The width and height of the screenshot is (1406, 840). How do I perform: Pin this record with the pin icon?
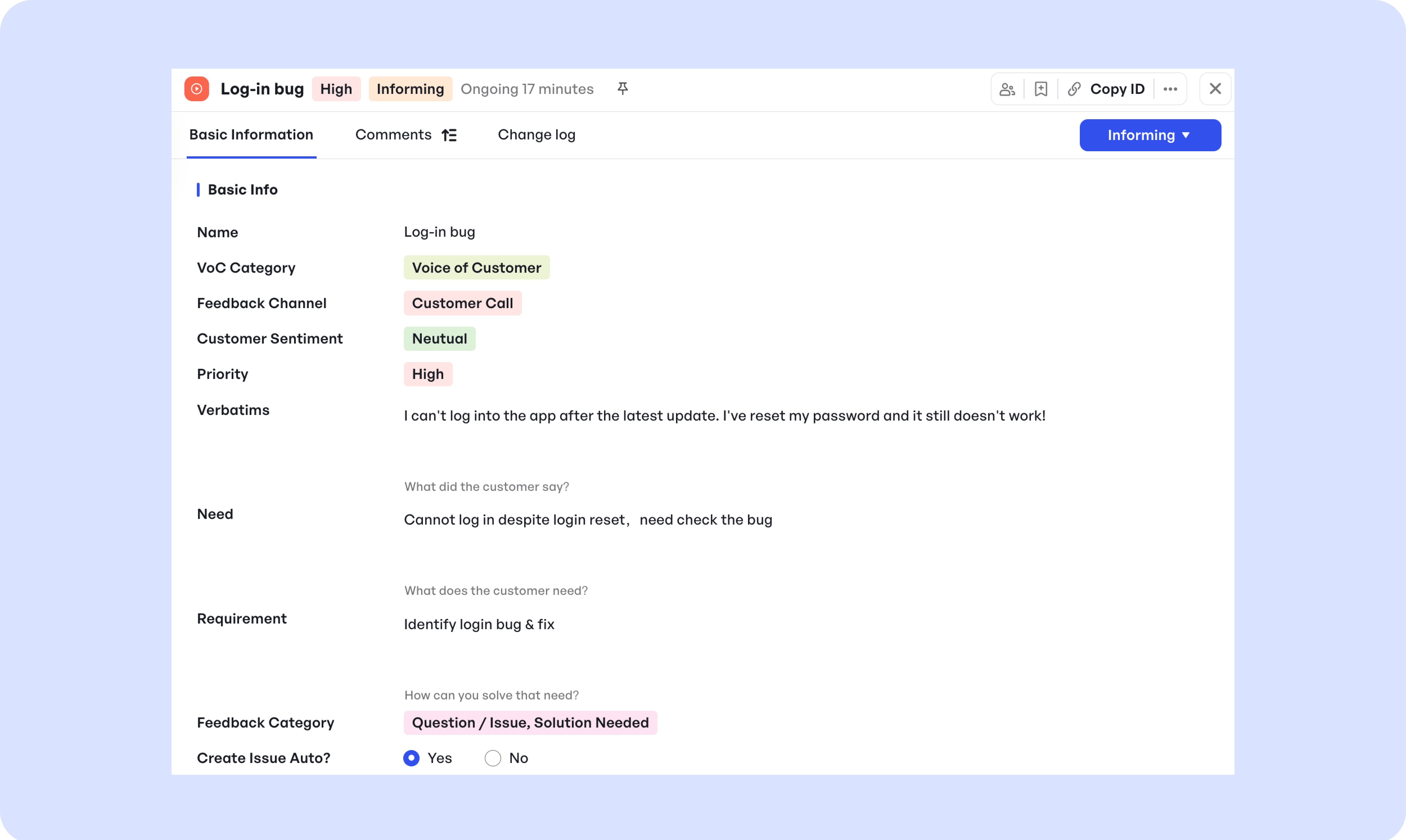623,89
